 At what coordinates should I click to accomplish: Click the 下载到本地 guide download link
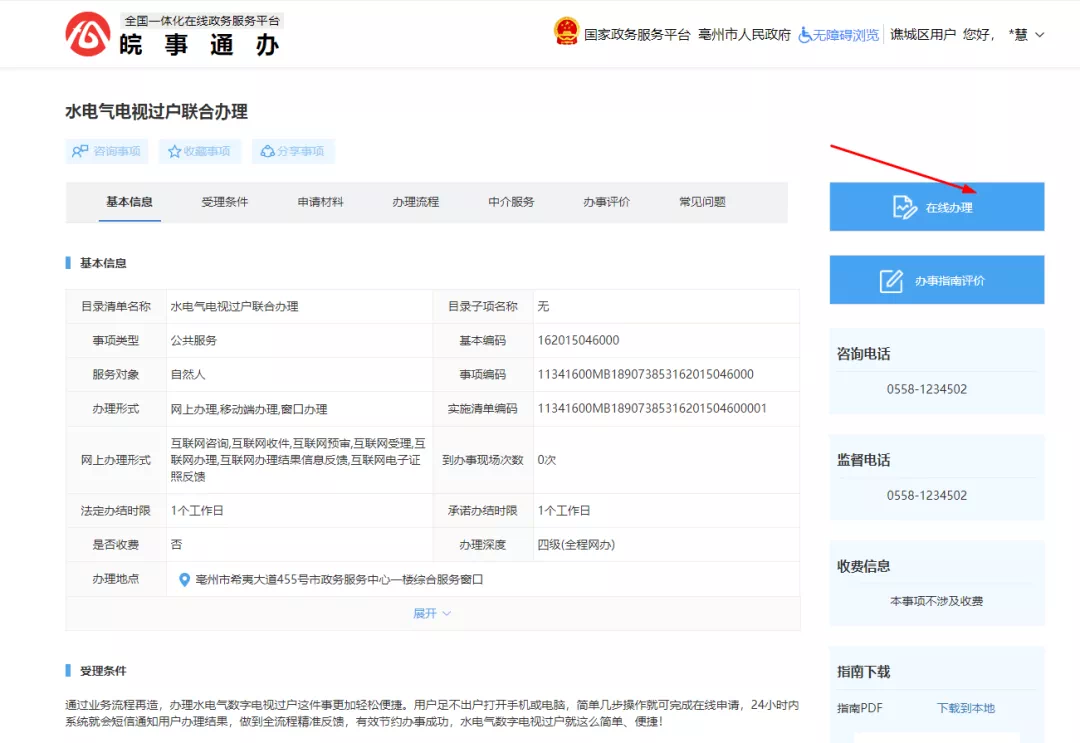(965, 708)
